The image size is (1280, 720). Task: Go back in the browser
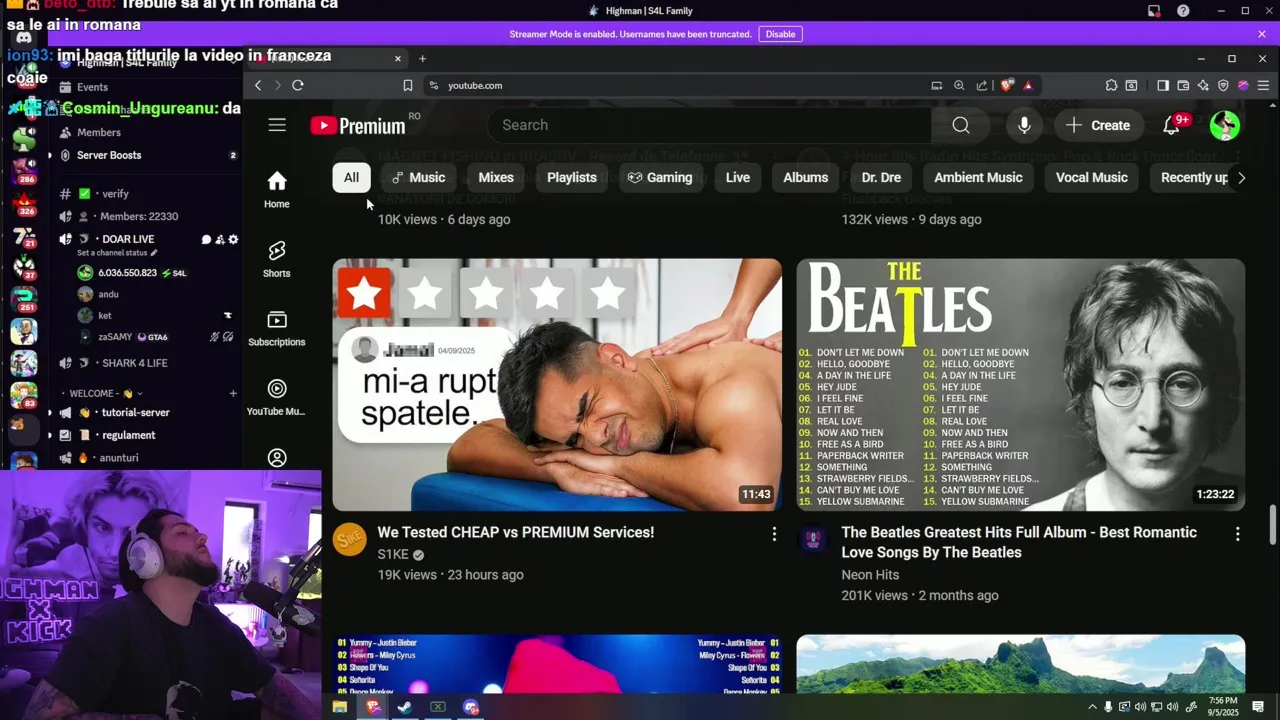258,86
